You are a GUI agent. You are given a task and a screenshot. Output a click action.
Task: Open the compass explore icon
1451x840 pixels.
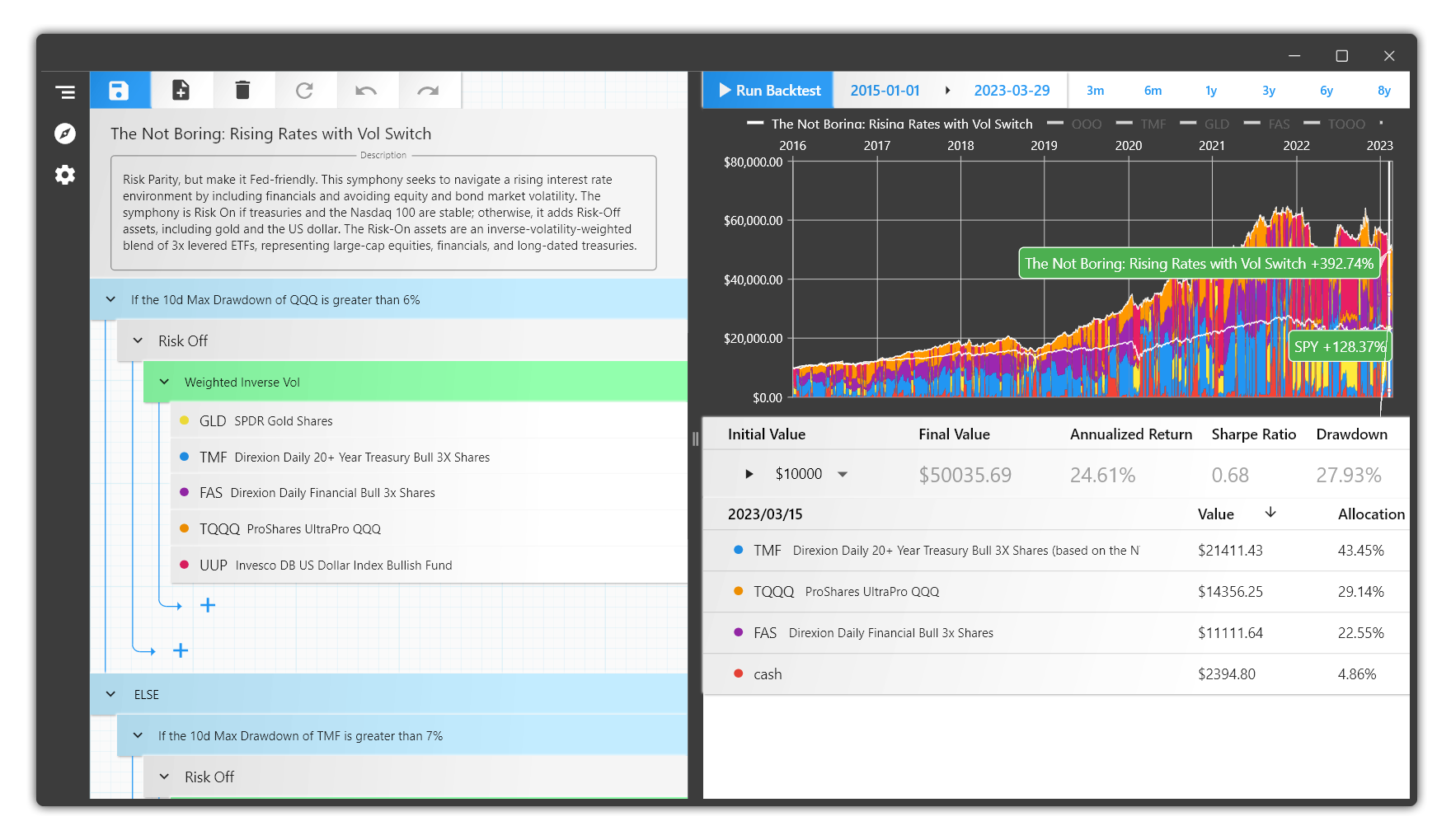coord(65,134)
